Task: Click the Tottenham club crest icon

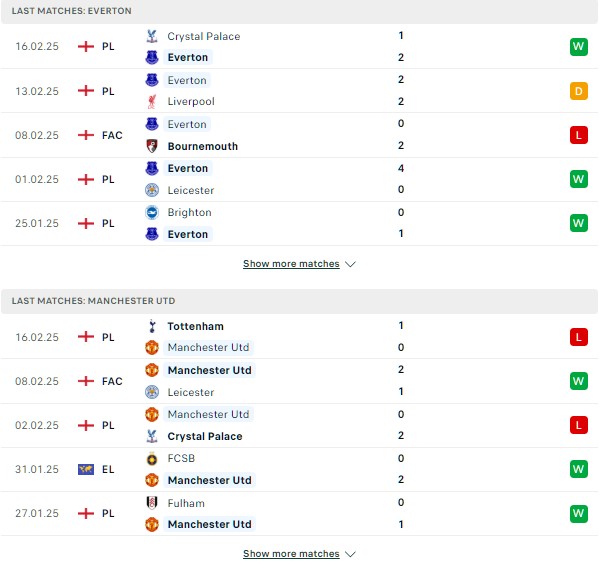Action: pos(152,326)
